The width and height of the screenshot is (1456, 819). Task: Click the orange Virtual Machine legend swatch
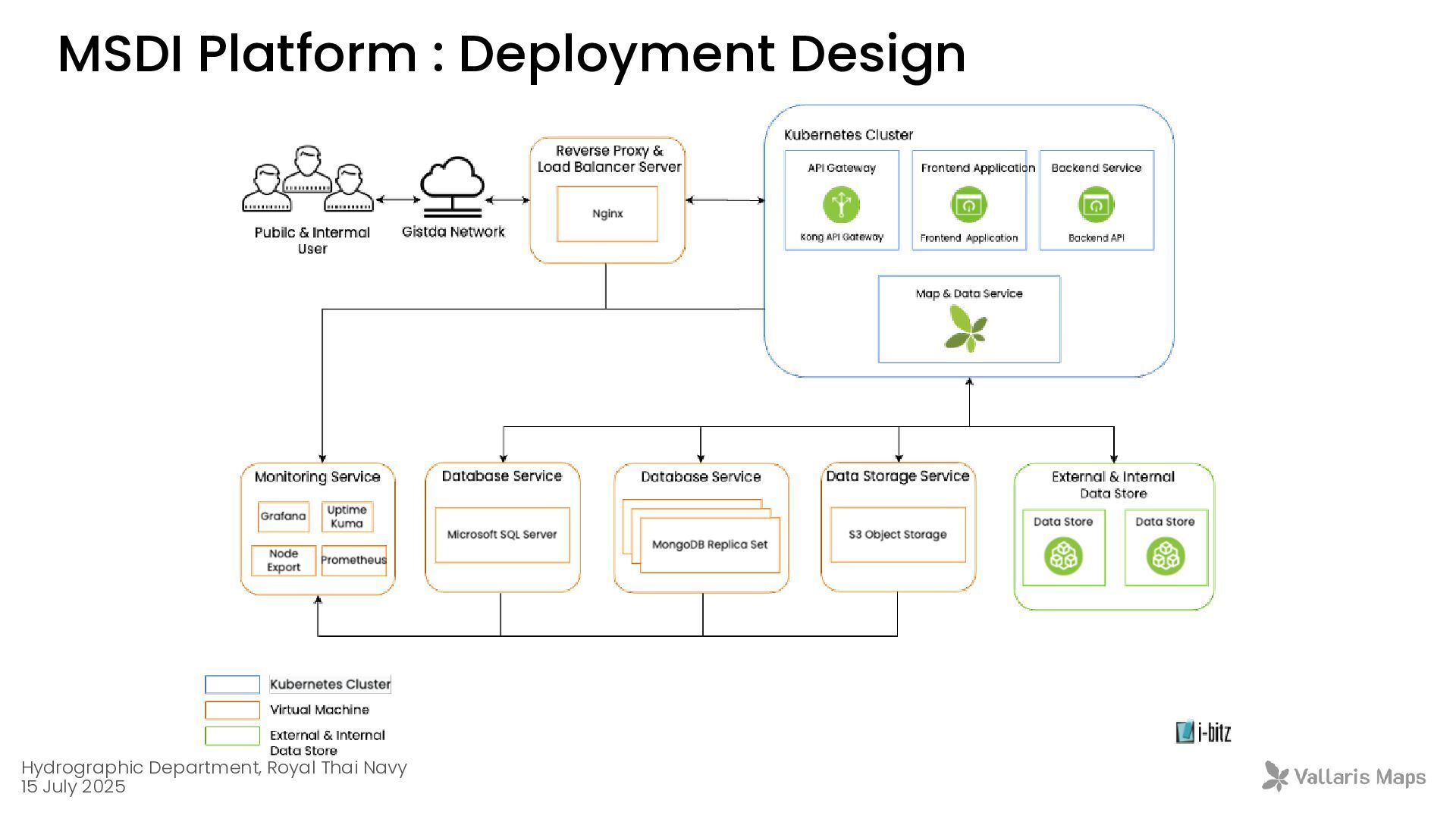click(x=232, y=711)
